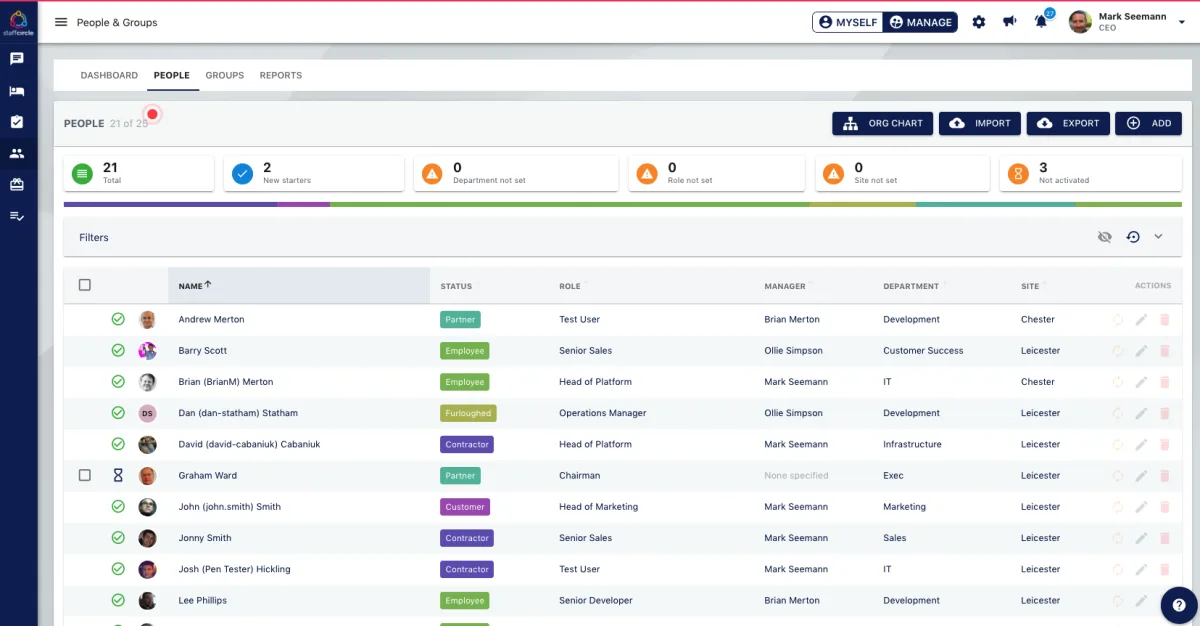
Task: Open the gift rewards sidebar icon
Action: [17, 185]
